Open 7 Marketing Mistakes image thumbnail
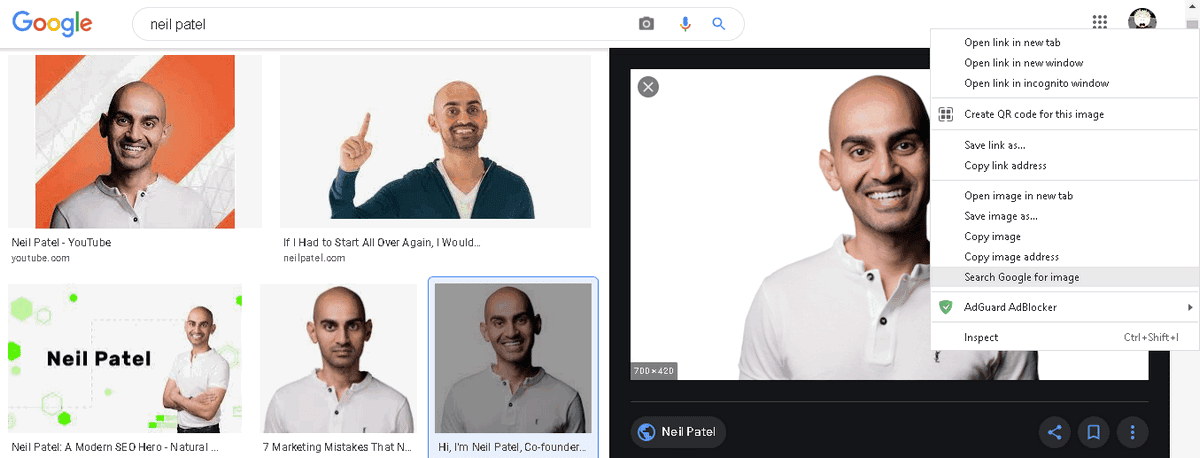This screenshot has height=458, width=1200. pos(338,359)
